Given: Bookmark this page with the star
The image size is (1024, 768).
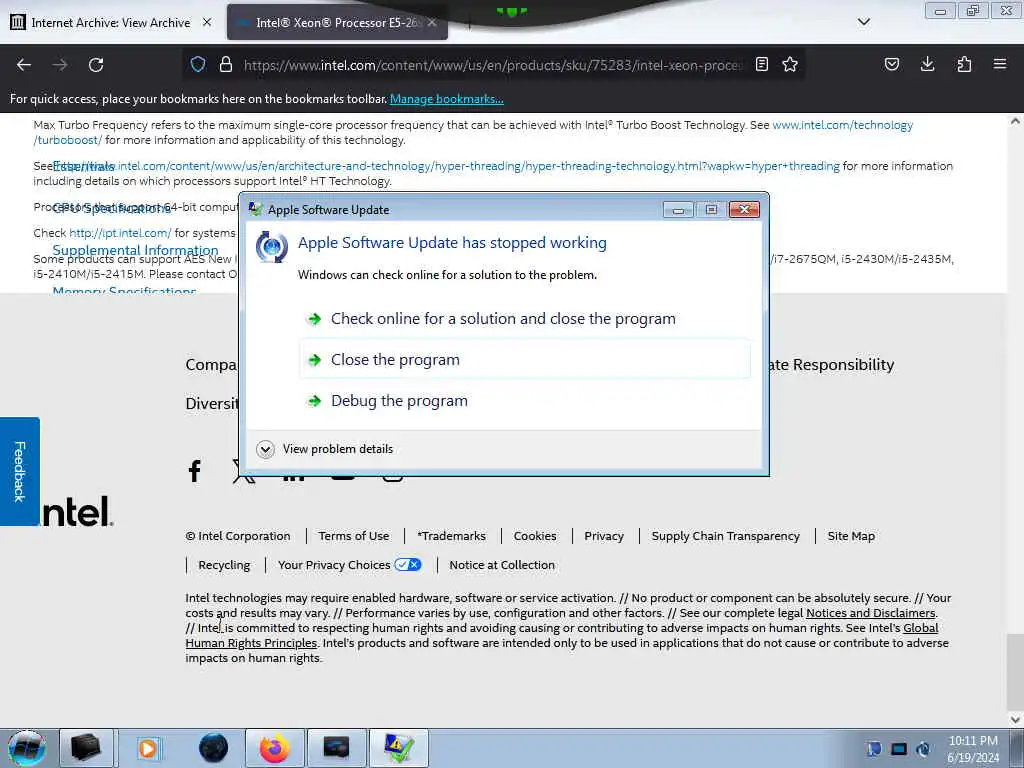Looking at the screenshot, I should coord(790,64).
